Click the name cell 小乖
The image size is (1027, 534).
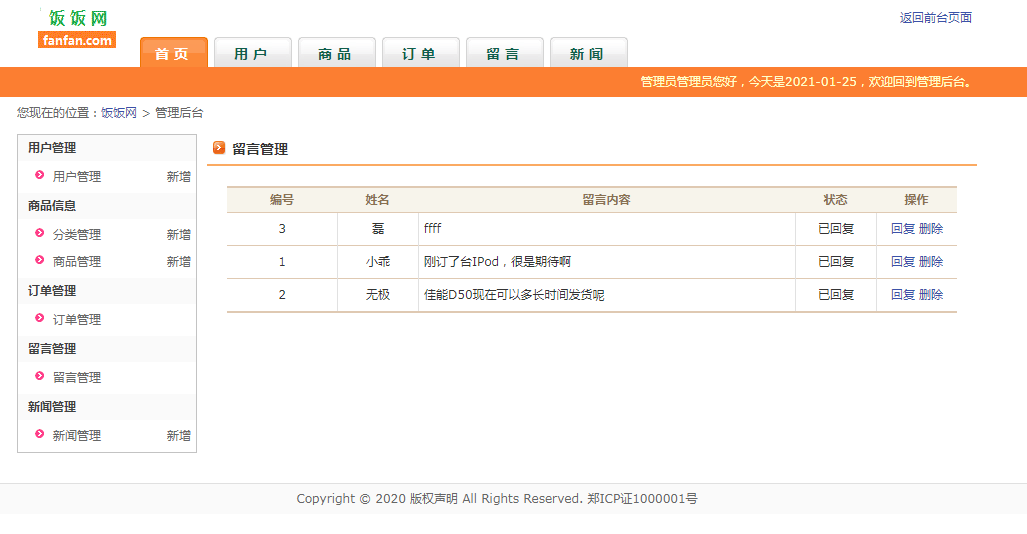click(x=378, y=261)
